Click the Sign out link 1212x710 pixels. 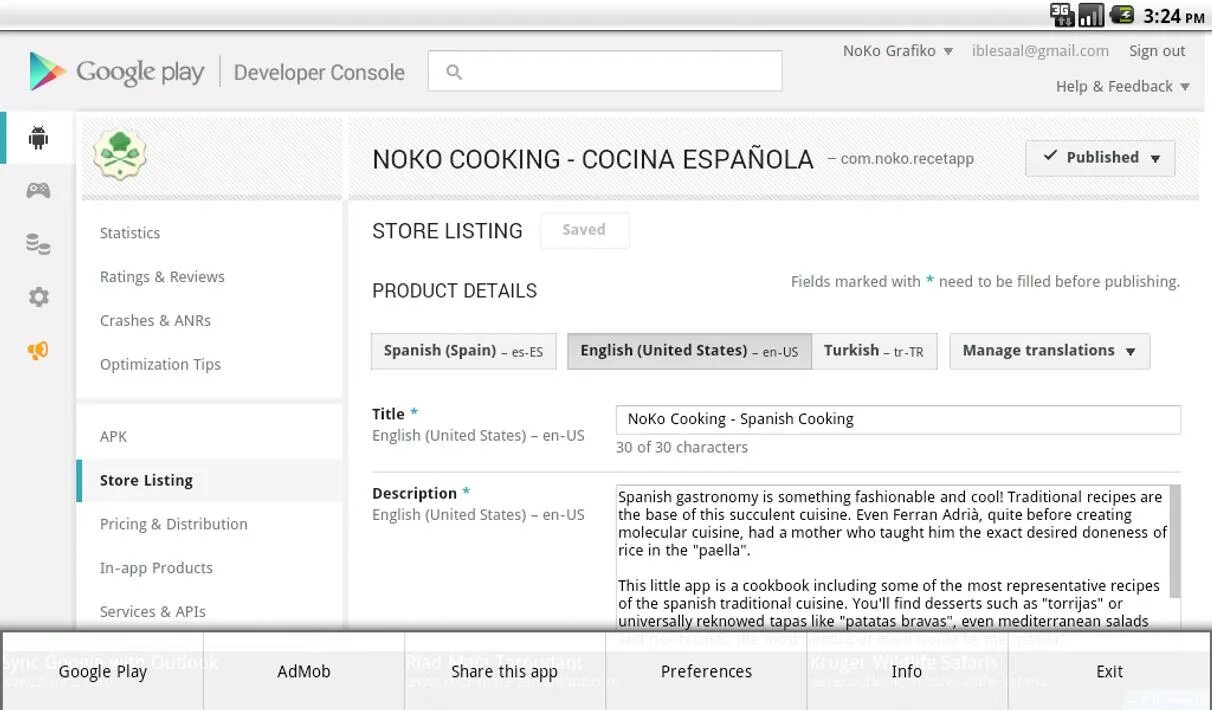click(x=1157, y=51)
